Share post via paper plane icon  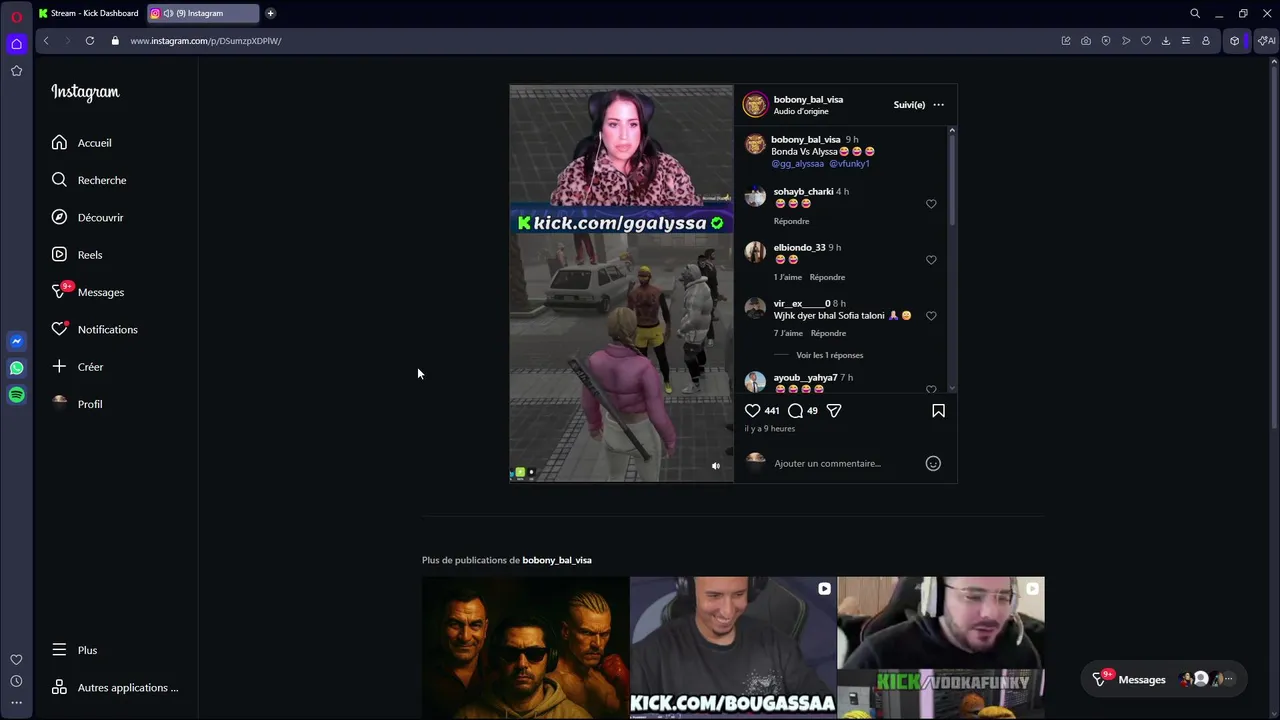coord(834,410)
